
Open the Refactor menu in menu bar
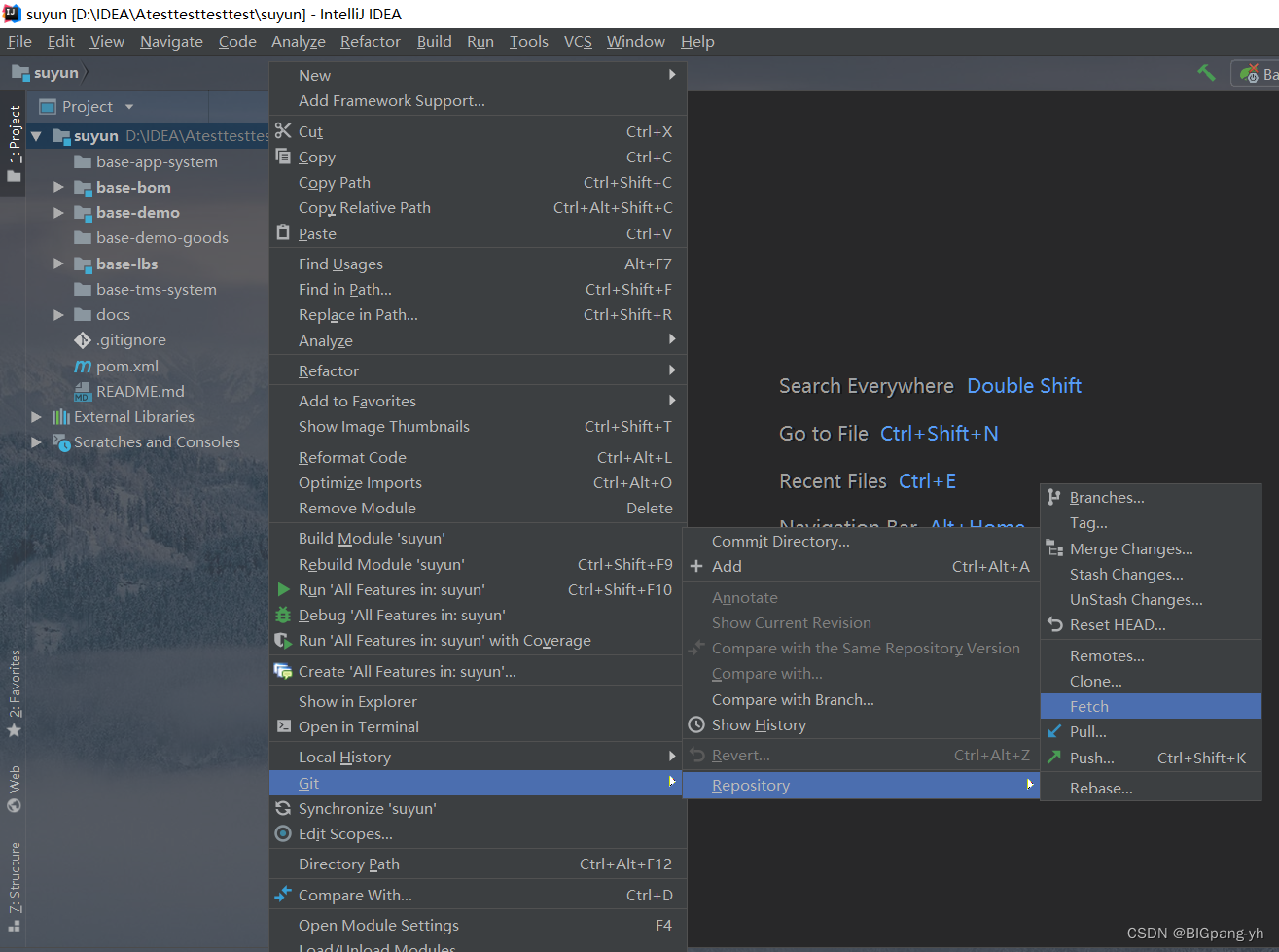(x=370, y=41)
